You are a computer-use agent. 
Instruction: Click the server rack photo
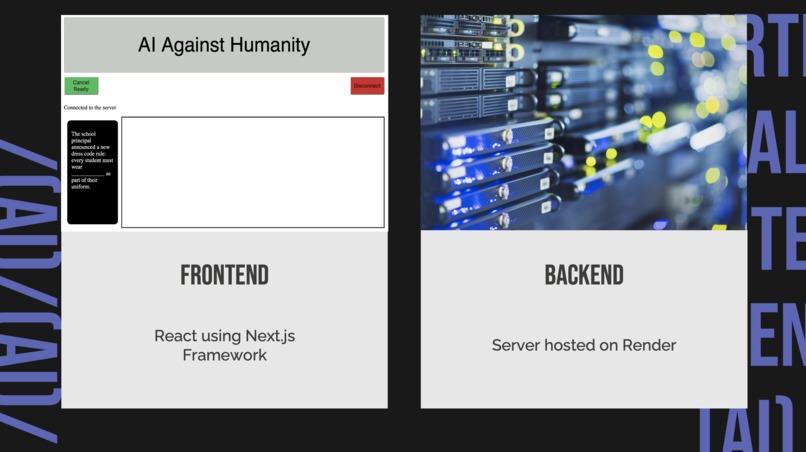[584, 122]
